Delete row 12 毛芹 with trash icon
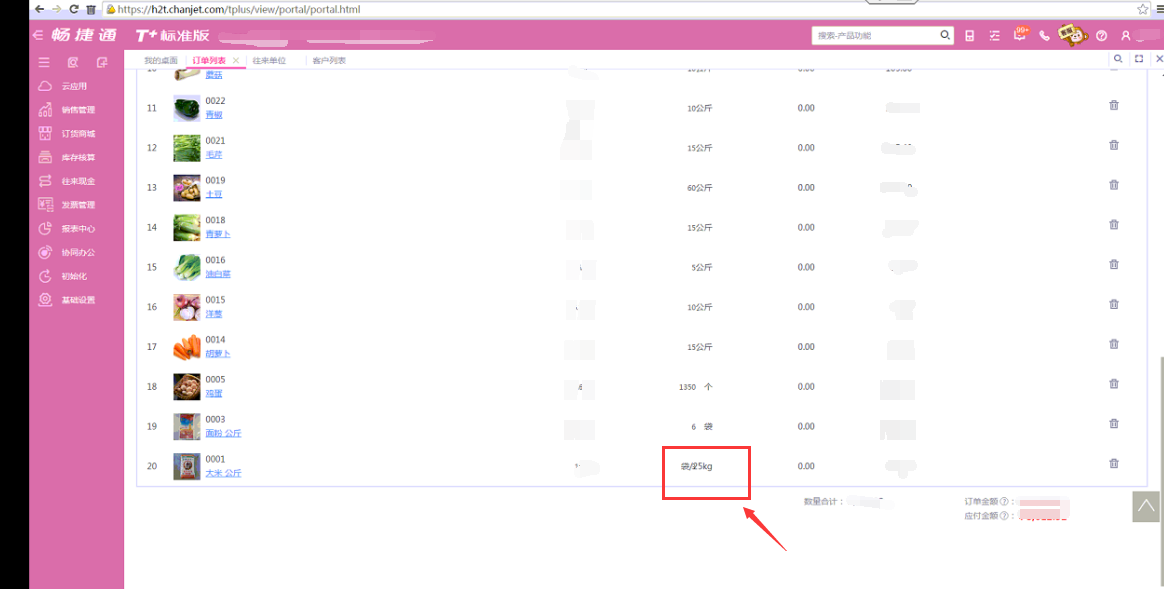The width and height of the screenshot is (1164, 589). (x=1114, y=145)
